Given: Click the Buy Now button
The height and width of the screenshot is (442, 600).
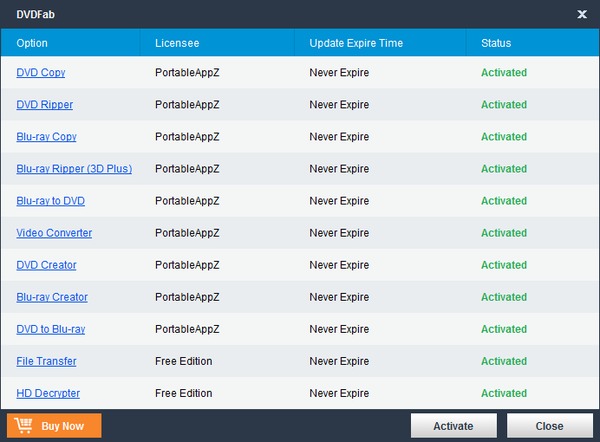Looking at the screenshot, I should pos(54,426).
